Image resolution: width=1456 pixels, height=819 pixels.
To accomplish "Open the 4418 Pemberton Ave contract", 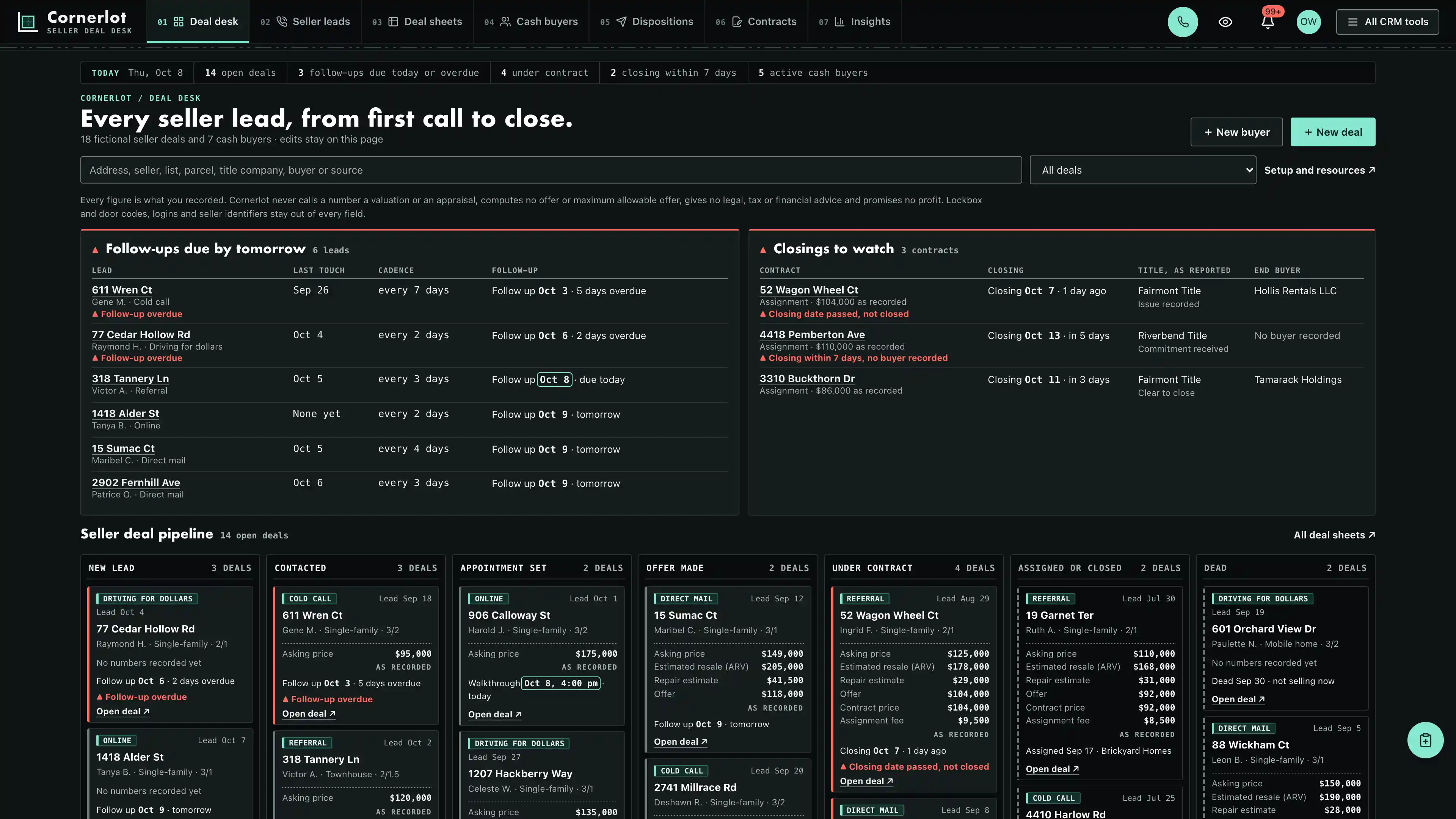I will click(812, 334).
